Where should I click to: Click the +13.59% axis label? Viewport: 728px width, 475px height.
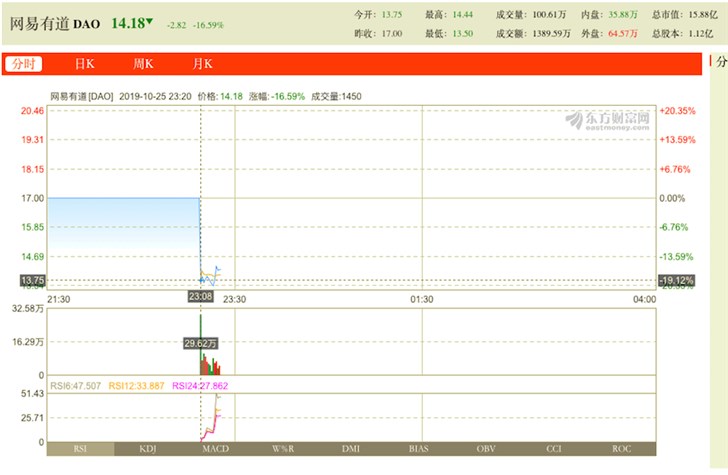point(677,140)
